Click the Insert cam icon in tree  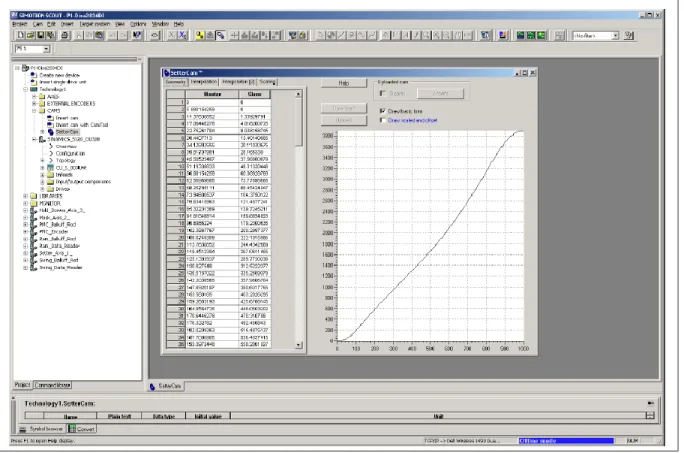tap(51, 118)
